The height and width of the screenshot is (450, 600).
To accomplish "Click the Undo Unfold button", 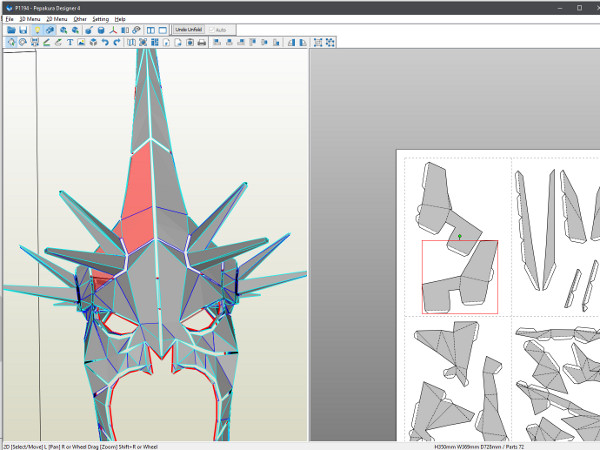I will tap(189, 29).
